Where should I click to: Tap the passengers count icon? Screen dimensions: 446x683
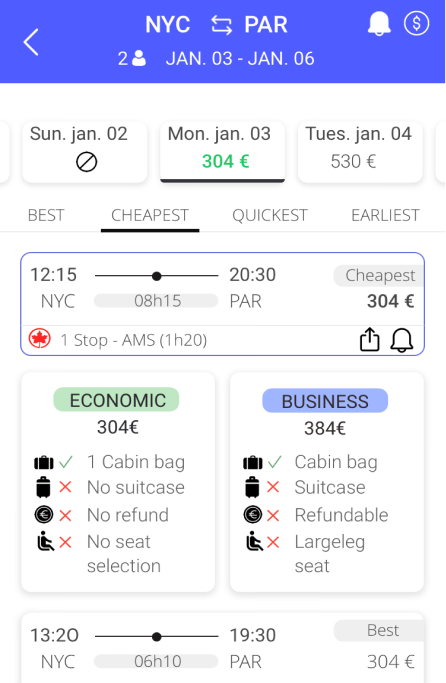(x=139, y=58)
